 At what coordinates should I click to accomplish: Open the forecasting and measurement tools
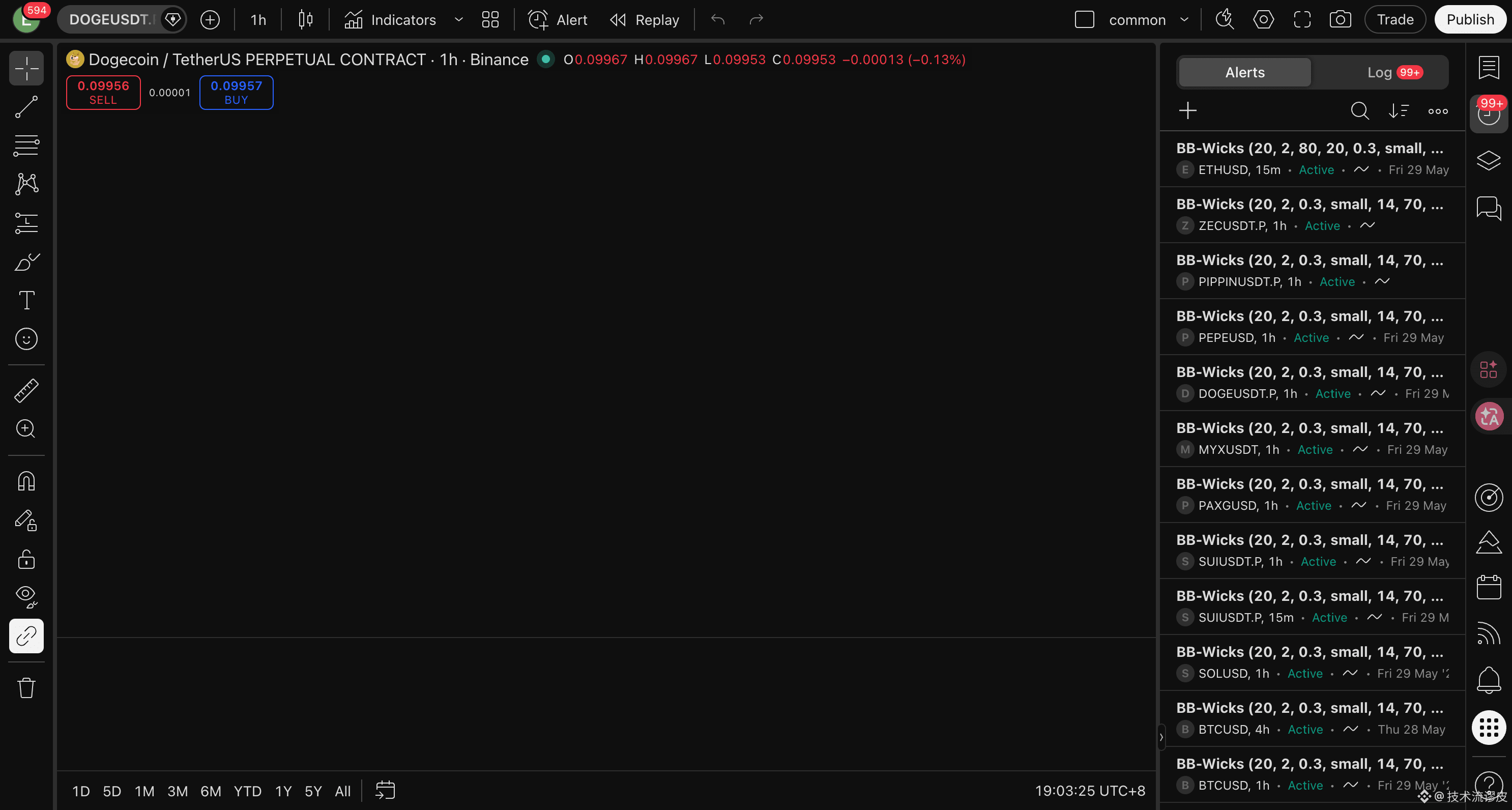[26, 223]
